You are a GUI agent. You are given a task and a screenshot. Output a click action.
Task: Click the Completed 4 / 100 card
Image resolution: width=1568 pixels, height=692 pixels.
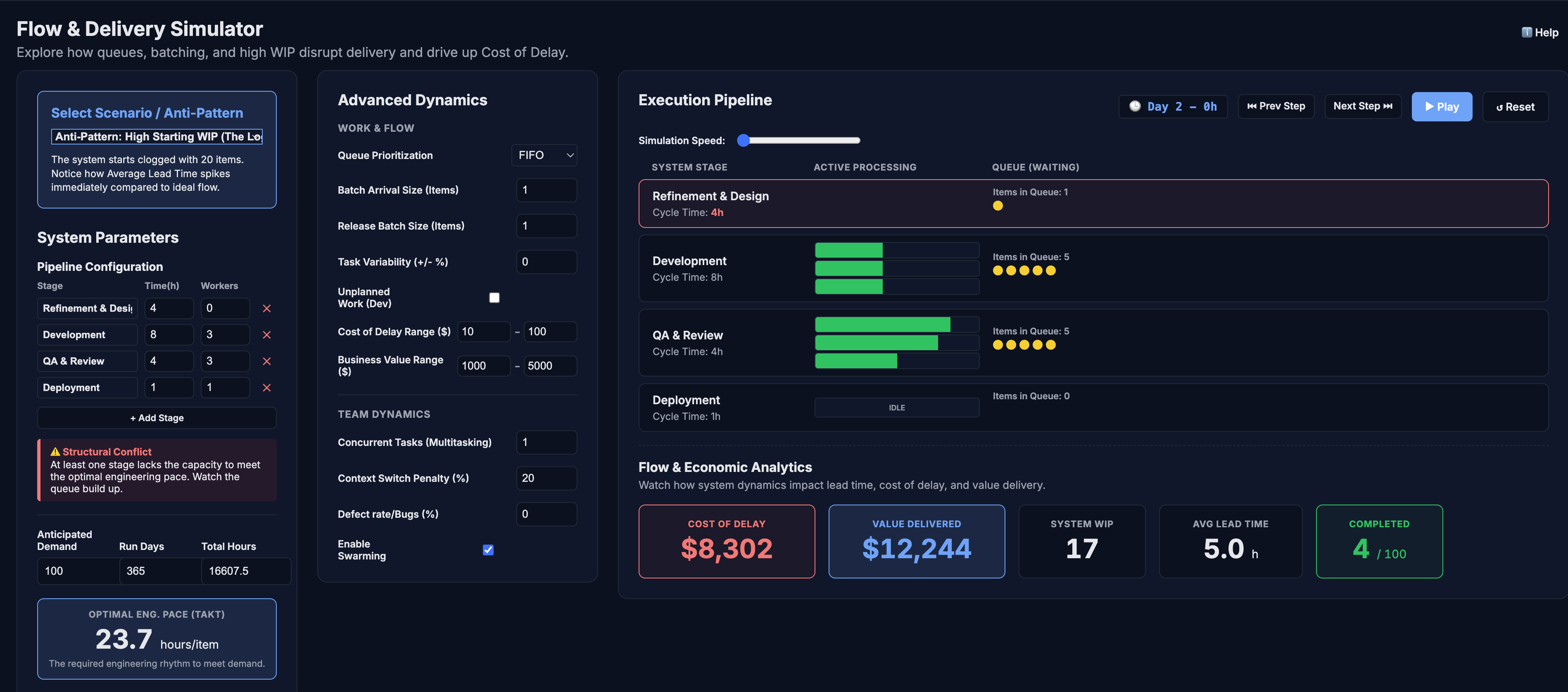click(1379, 542)
